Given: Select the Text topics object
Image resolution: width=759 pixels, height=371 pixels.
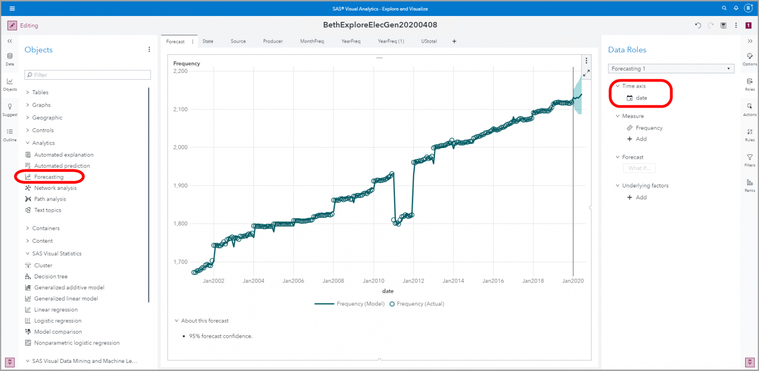Looking at the screenshot, I should click(43, 210).
